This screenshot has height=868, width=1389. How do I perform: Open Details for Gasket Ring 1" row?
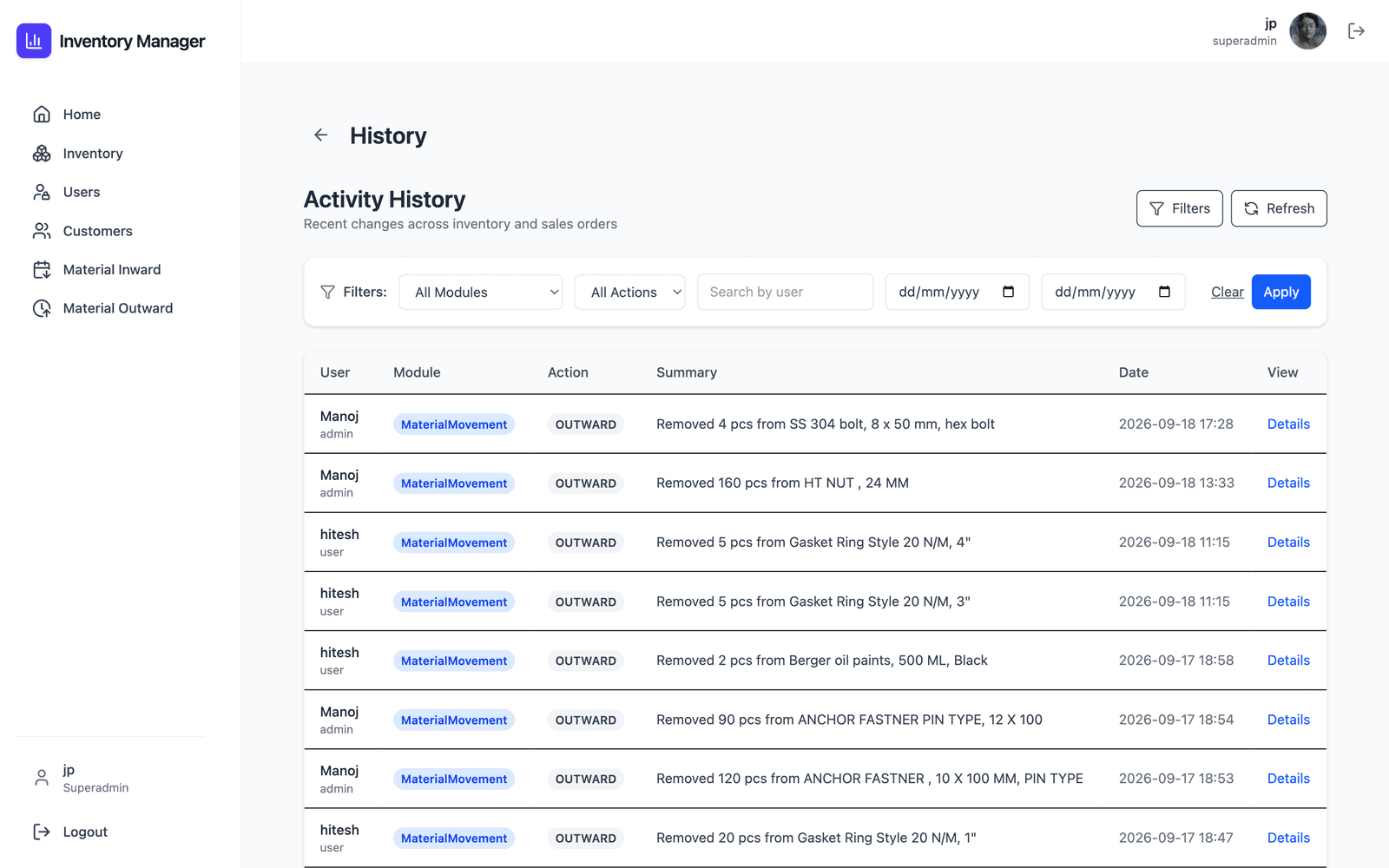pos(1288,838)
